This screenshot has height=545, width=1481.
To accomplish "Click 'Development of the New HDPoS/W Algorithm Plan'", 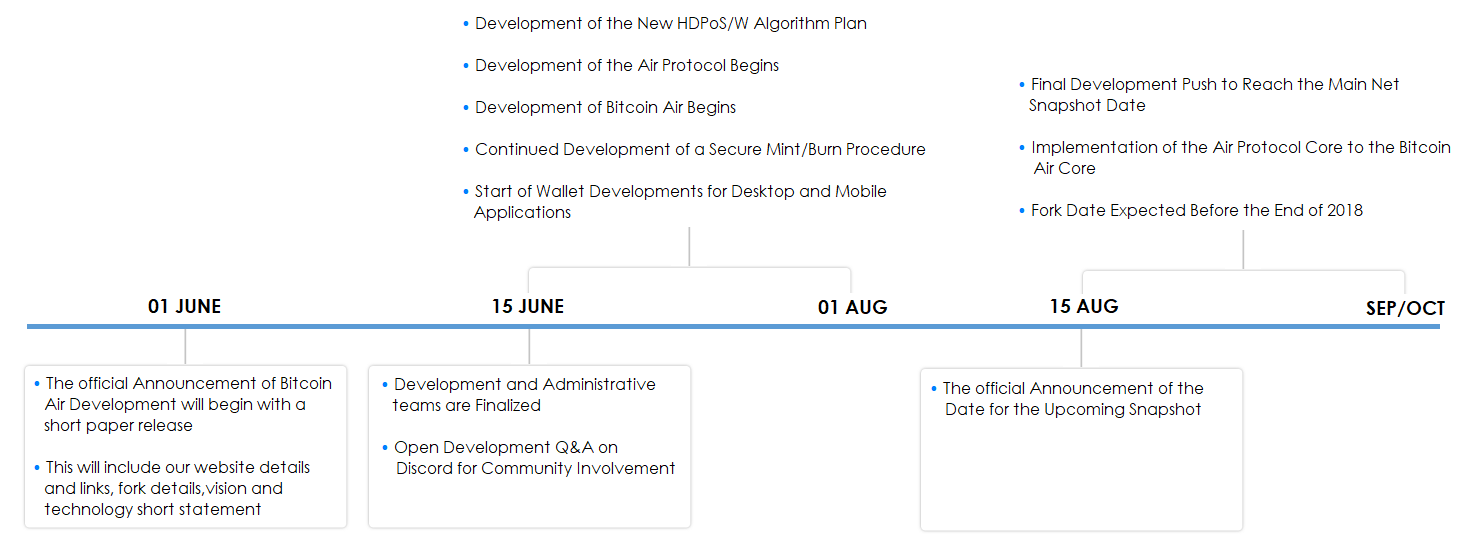I will coord(670,24).
